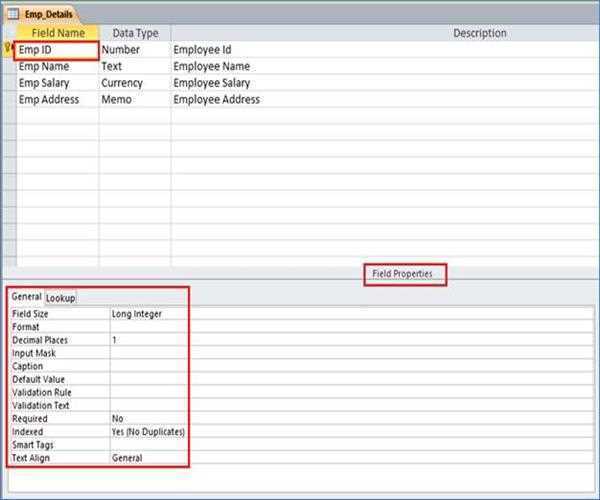The width and height of the screenshot is (600, 500).
Task: Click the Data Type column header
Action: pyautogui.click(x=135, y=33)
